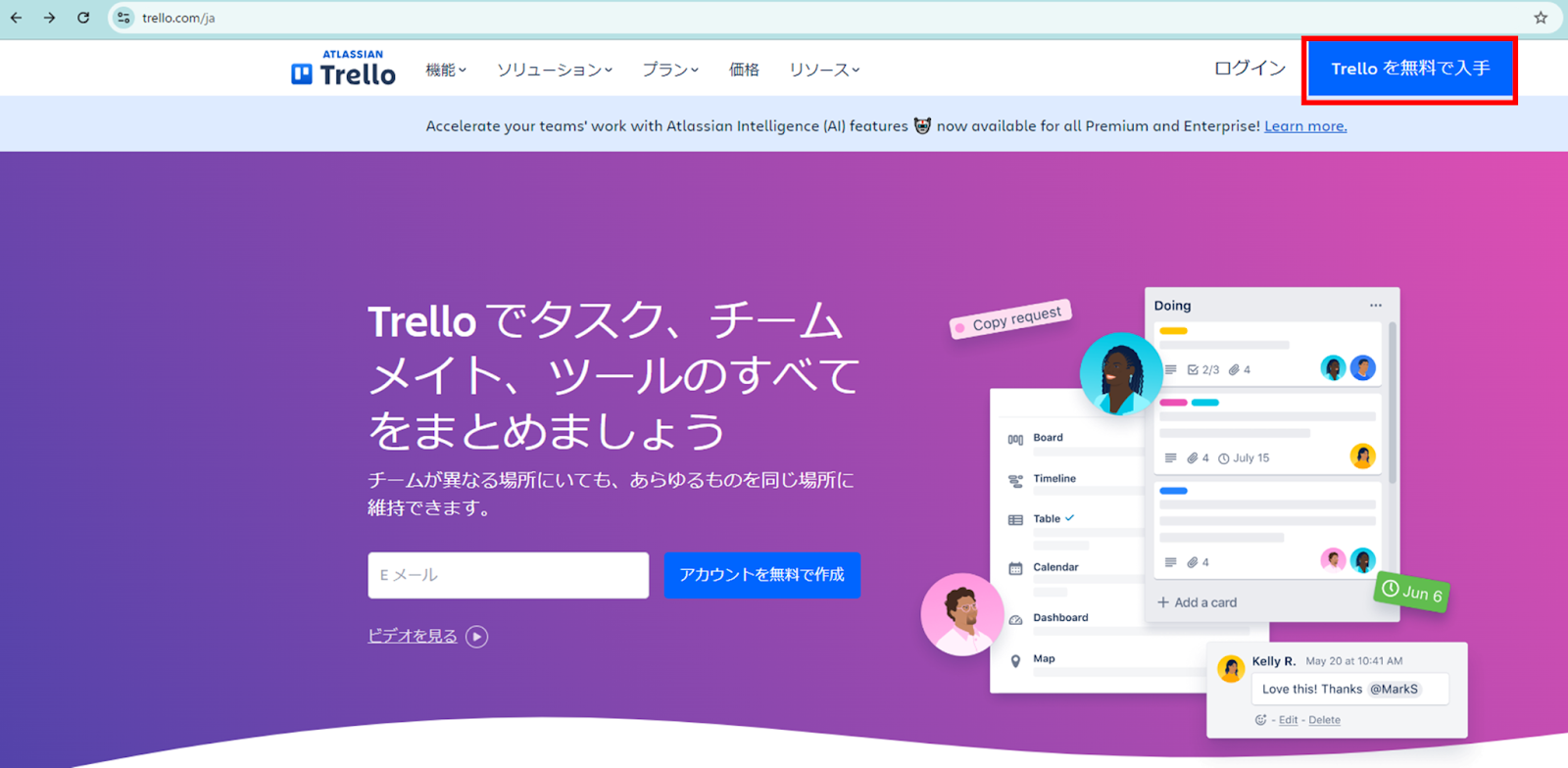Click the Map pin icon
Image resolution: width=1568 pixels, height=768 pixels.
[1015, 661]
